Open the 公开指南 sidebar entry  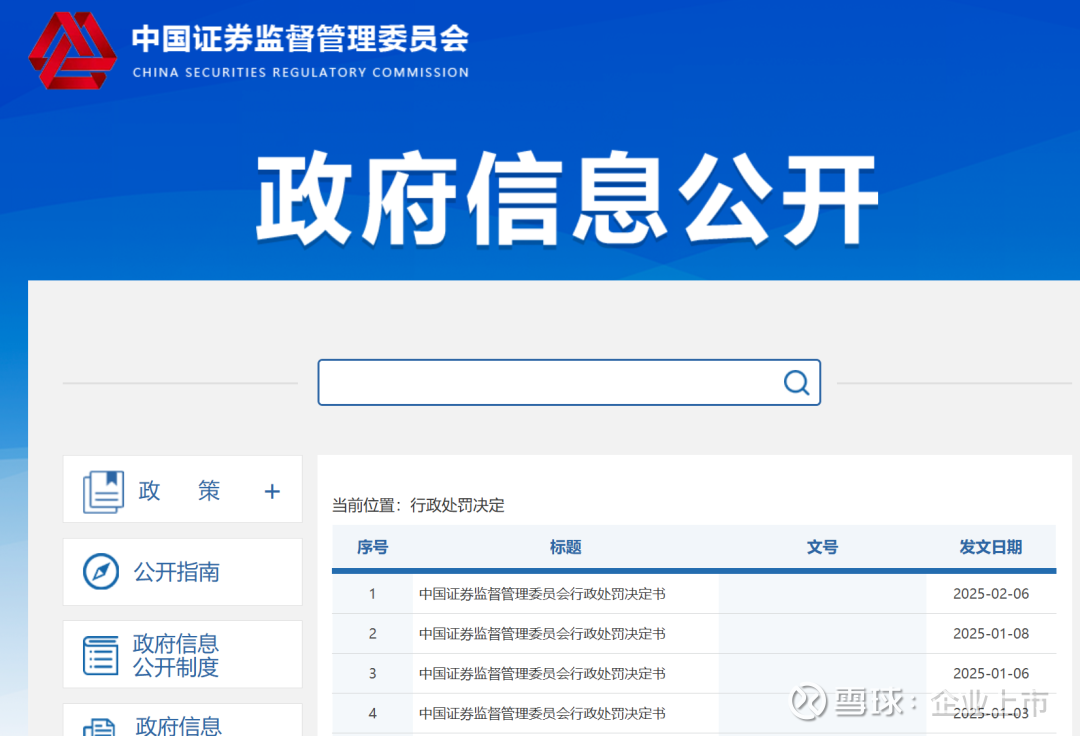tap(178, 571)
